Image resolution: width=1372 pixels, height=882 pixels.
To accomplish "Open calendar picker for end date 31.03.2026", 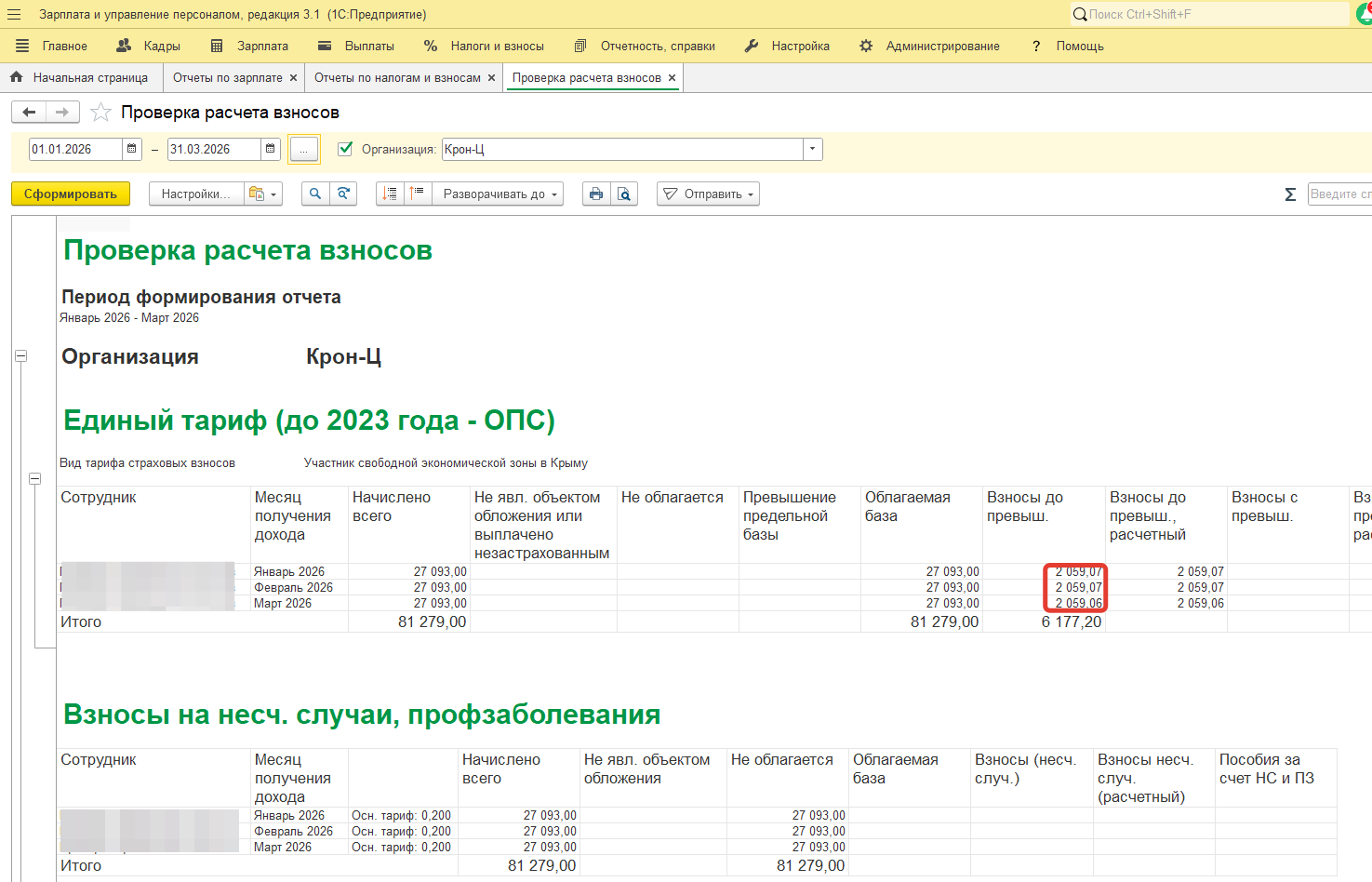I will [270, 149].
